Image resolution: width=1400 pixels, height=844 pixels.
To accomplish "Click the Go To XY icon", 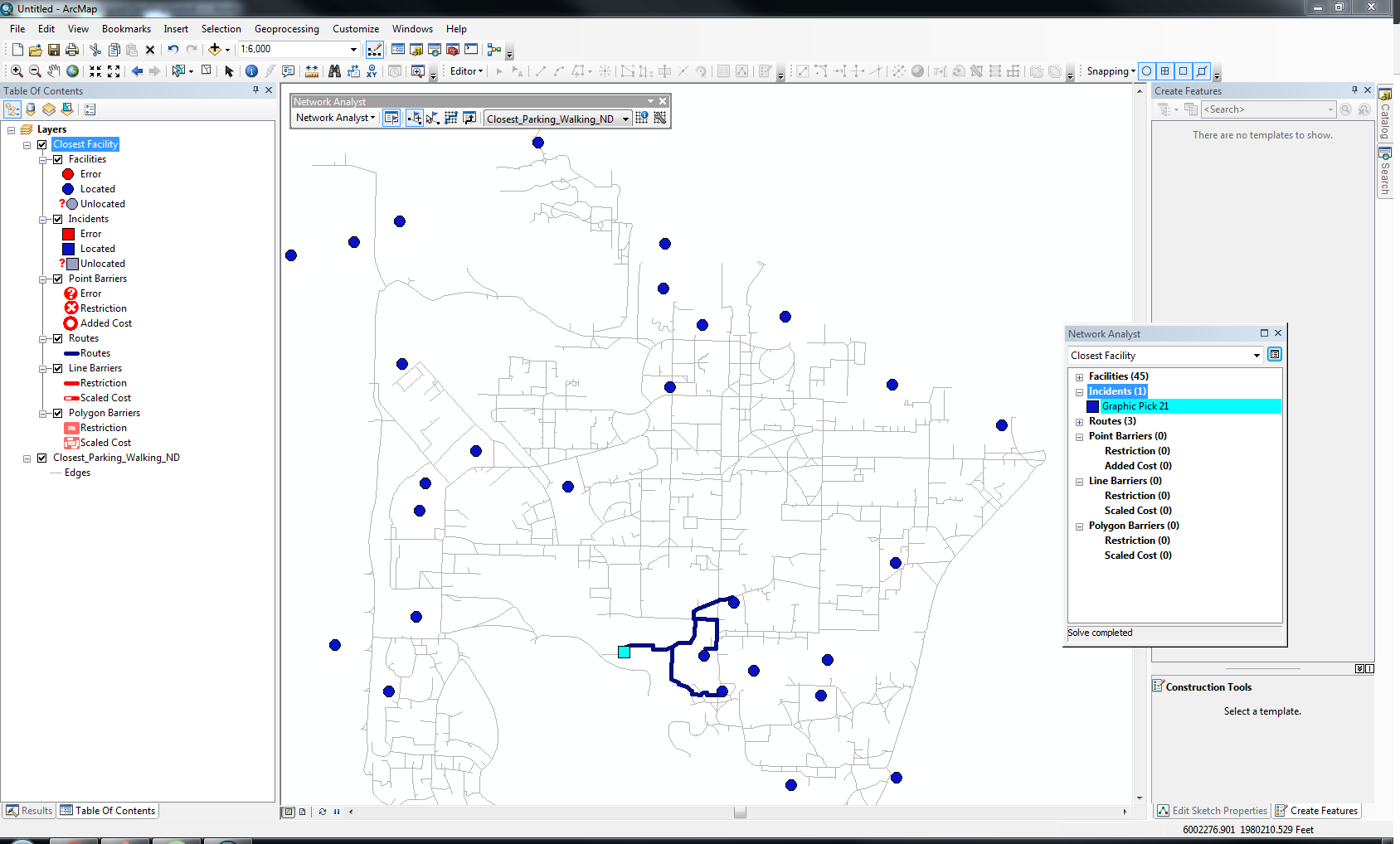I will 372,71.
